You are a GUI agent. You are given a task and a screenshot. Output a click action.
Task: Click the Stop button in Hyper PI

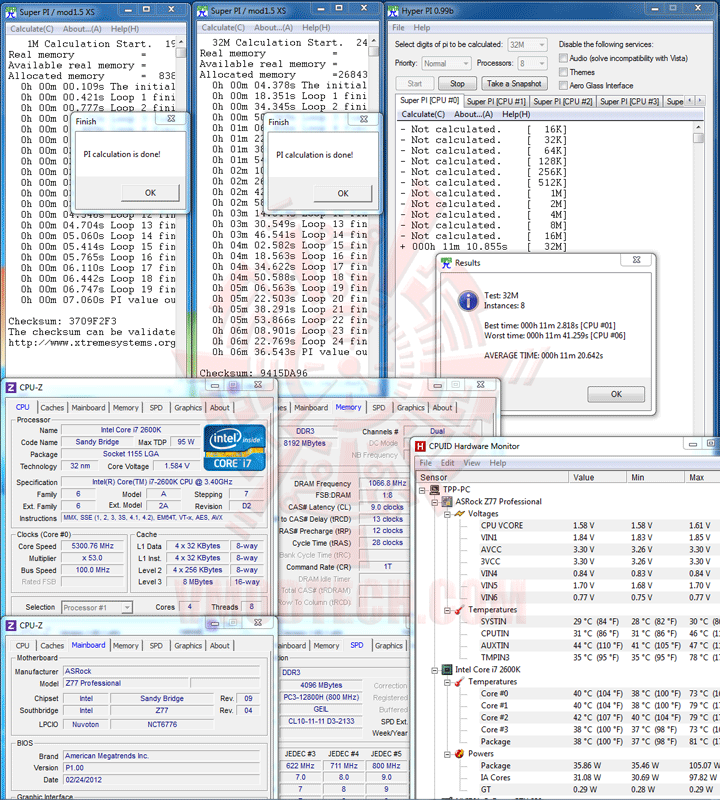coord(457,84)
